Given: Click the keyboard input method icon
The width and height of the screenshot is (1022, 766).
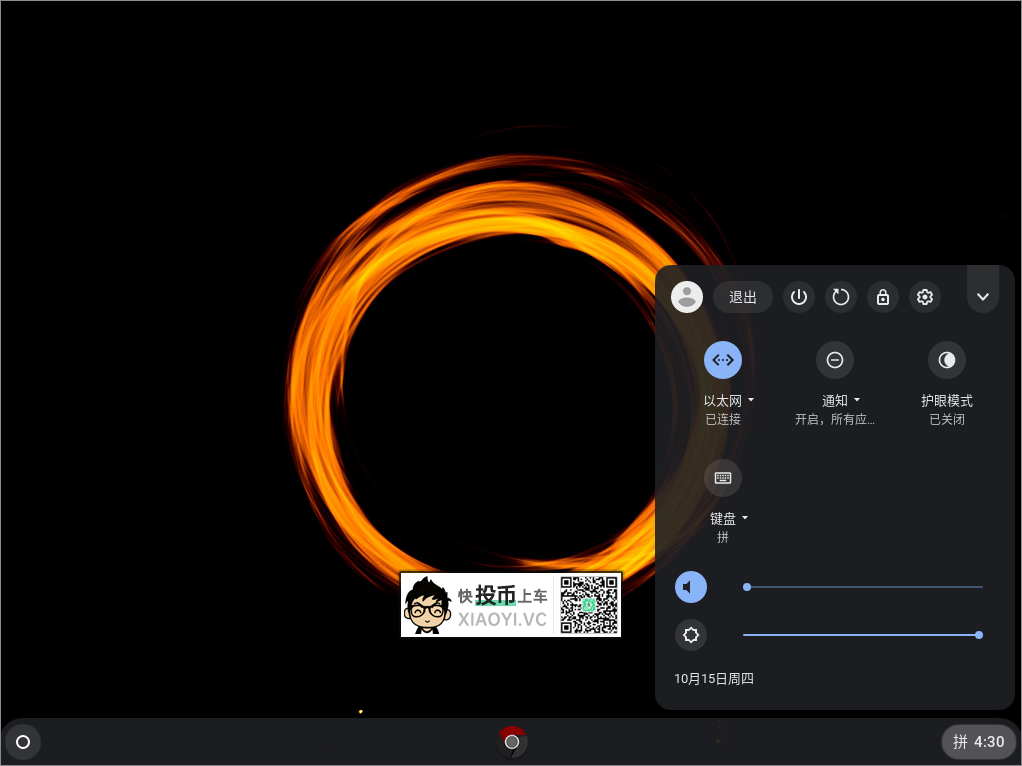Looking at the screenshot, I should (x=723, y=478).
